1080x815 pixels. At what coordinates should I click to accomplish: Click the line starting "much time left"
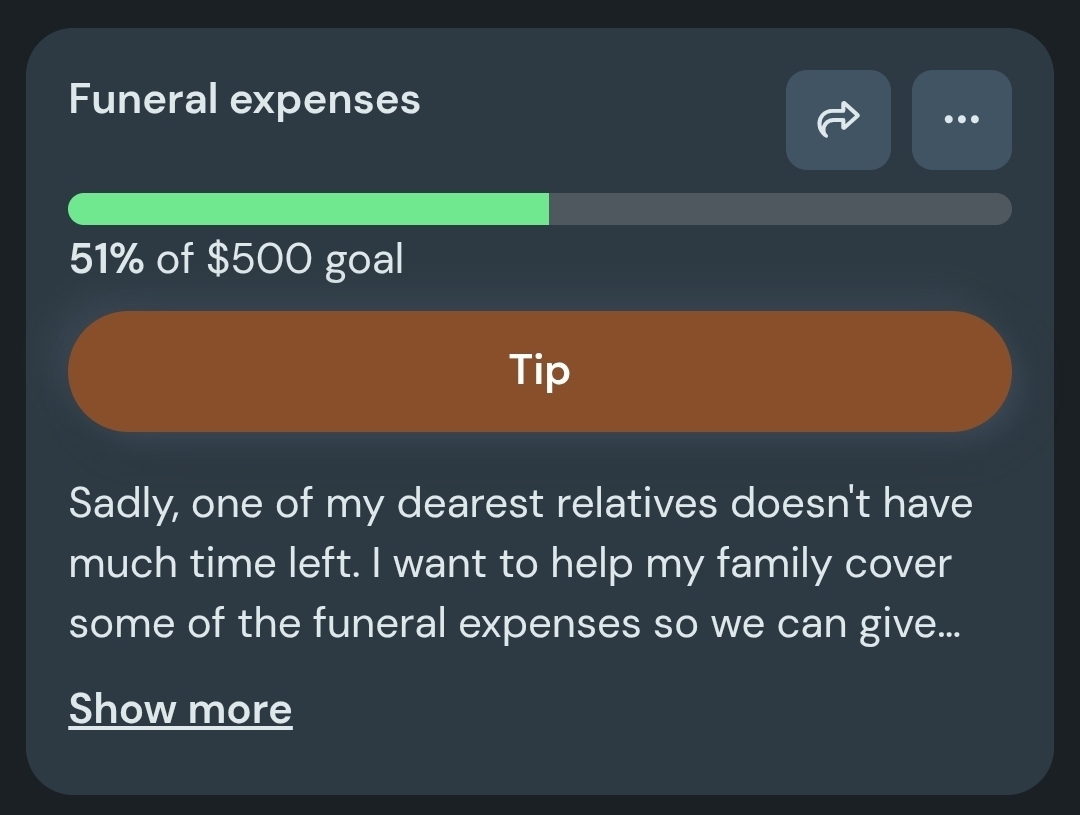coord(510,564)
